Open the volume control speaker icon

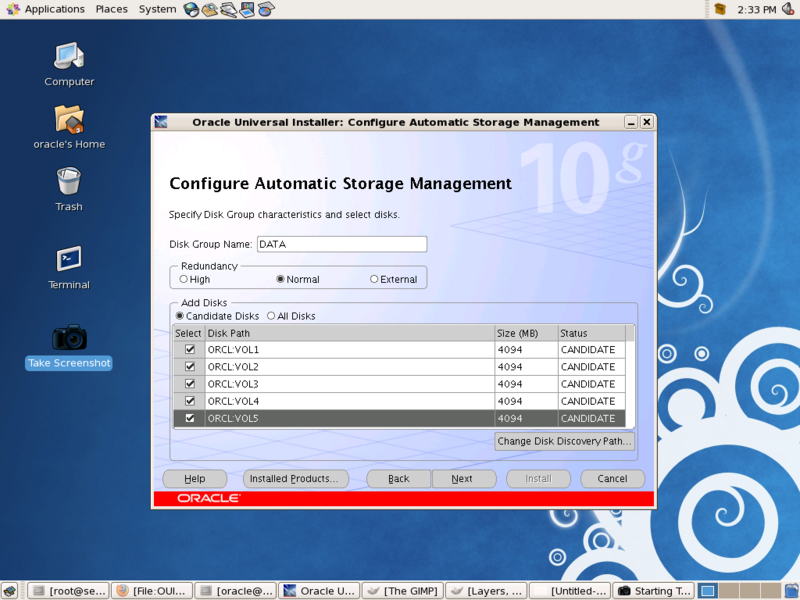788,9
